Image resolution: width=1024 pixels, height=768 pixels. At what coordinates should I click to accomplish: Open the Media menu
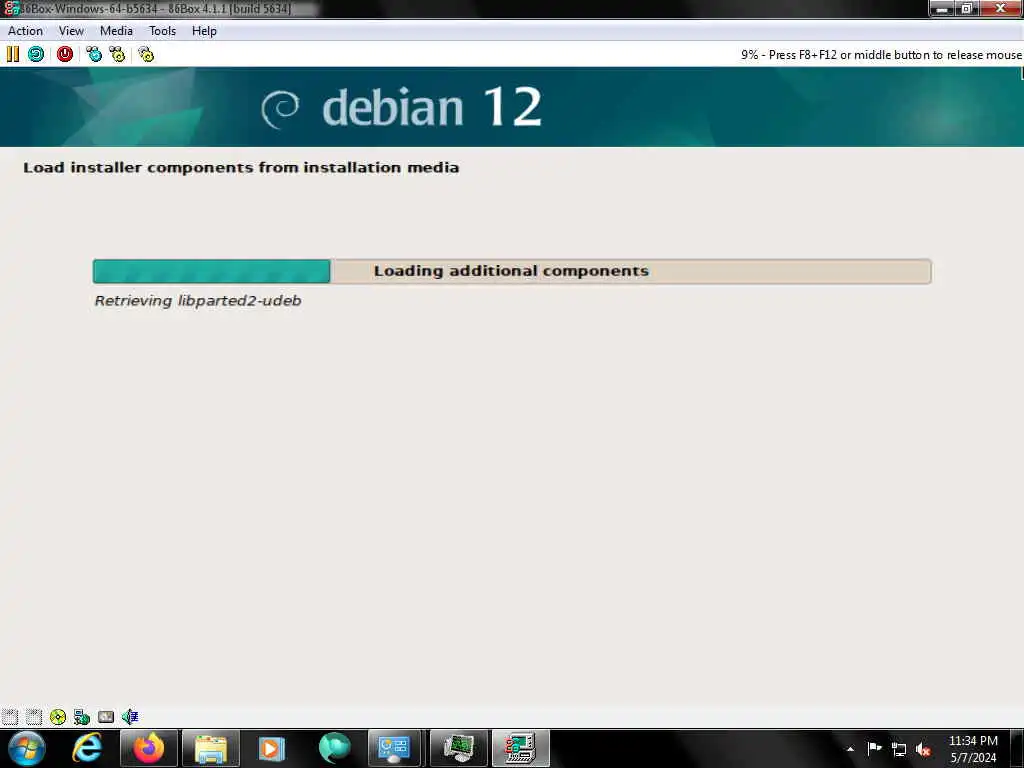click(x=116, y=31)
